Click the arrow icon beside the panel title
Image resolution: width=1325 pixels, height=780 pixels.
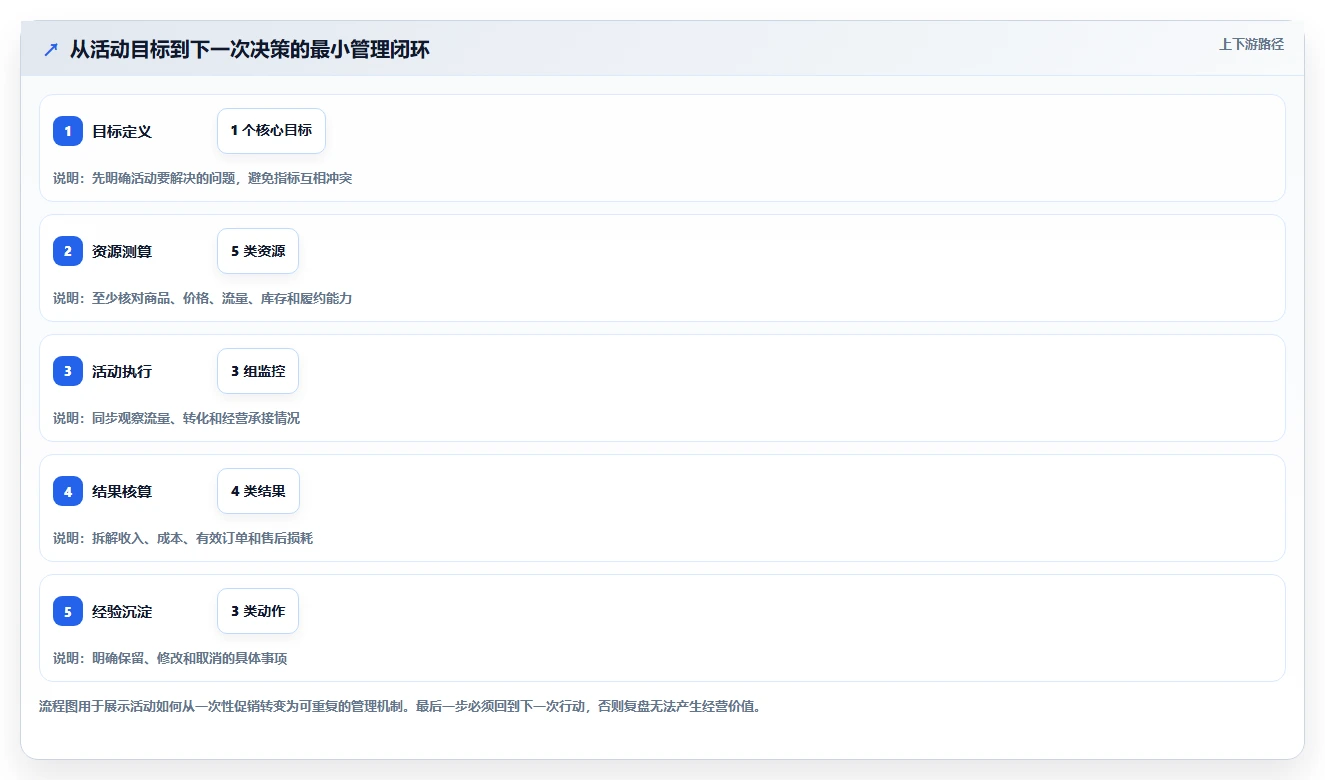51,49
